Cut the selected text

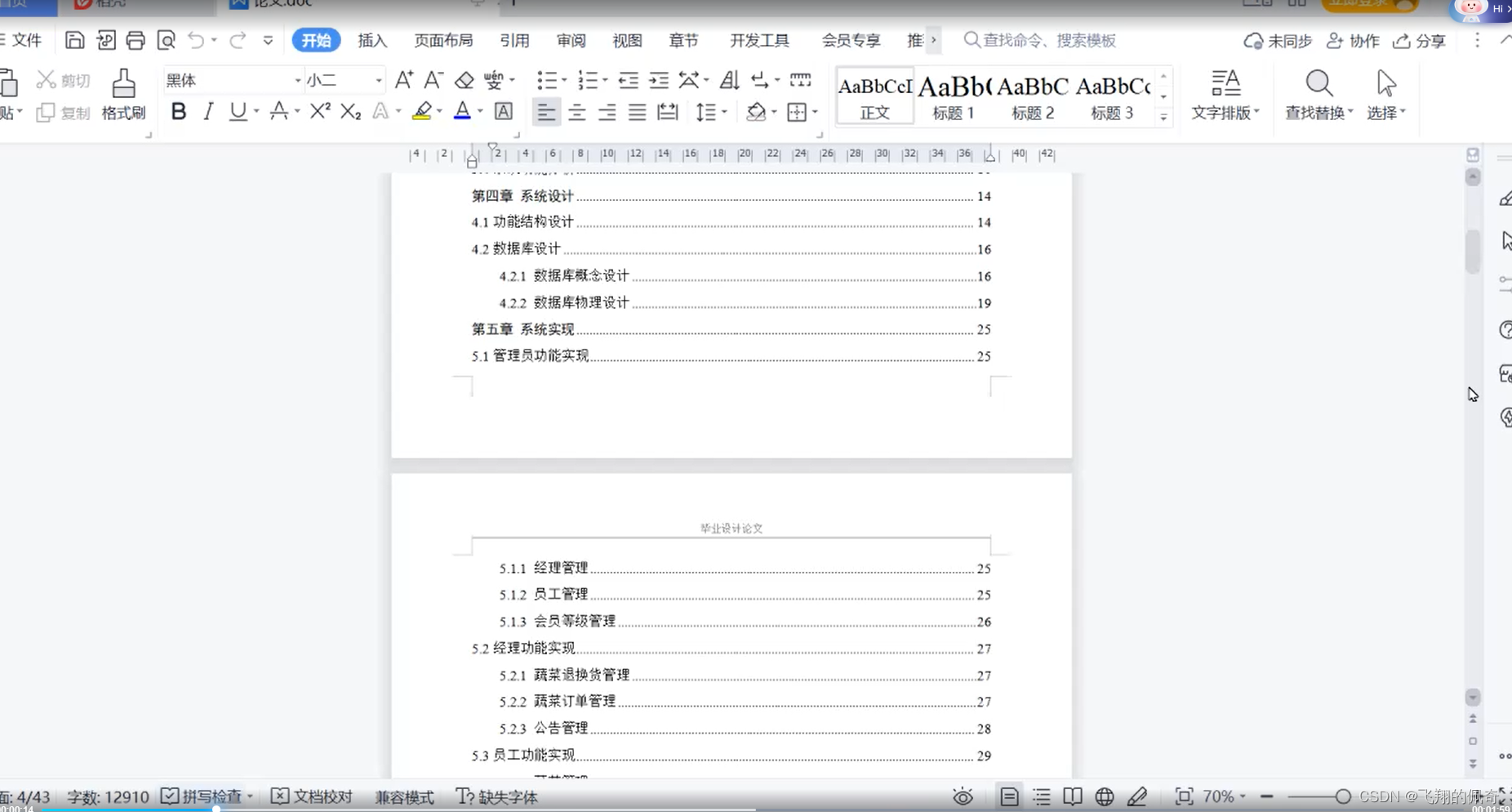(x=64, y=80)
